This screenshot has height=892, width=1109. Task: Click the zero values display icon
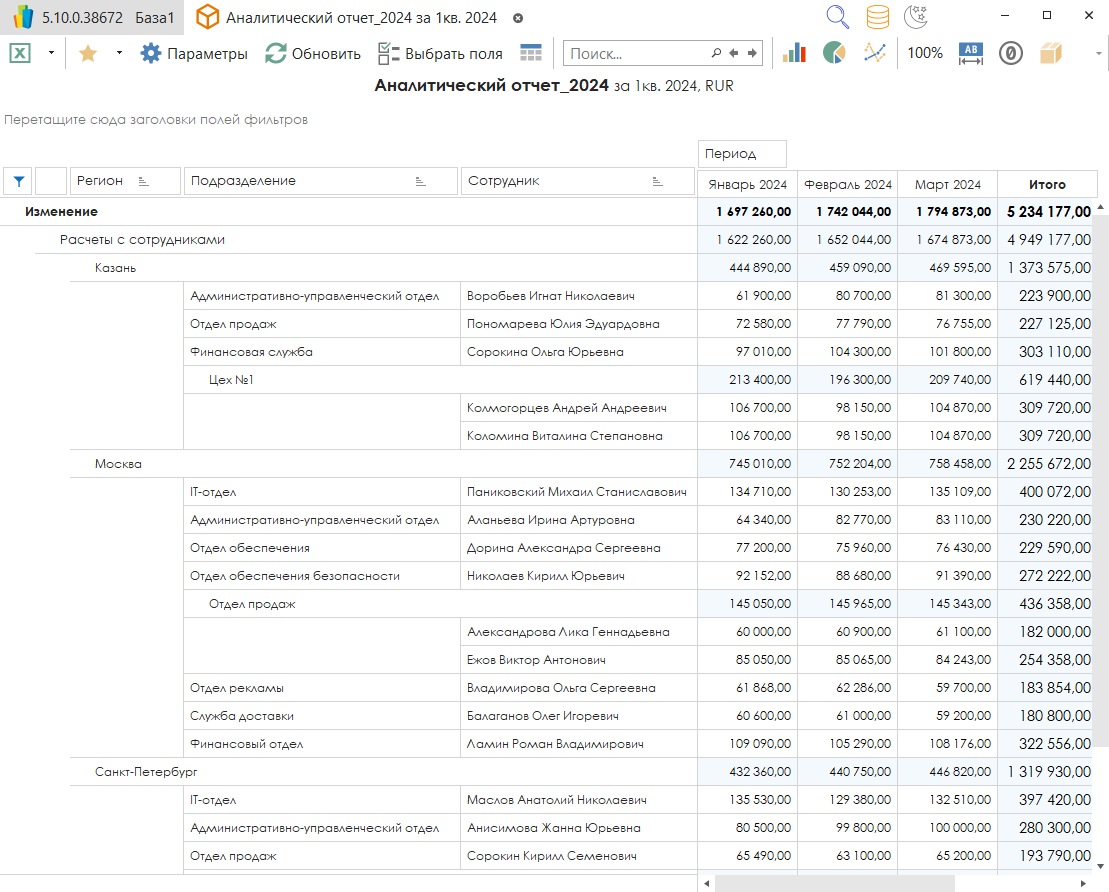pyautogui.click(x=1011, y=54)
